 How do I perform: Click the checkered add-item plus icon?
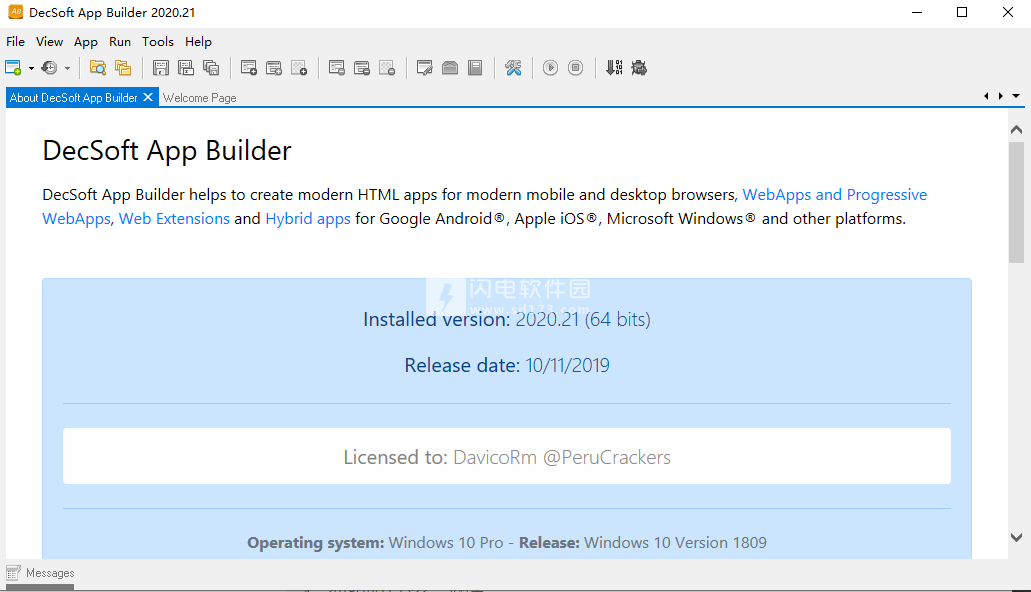click(299, 68)
